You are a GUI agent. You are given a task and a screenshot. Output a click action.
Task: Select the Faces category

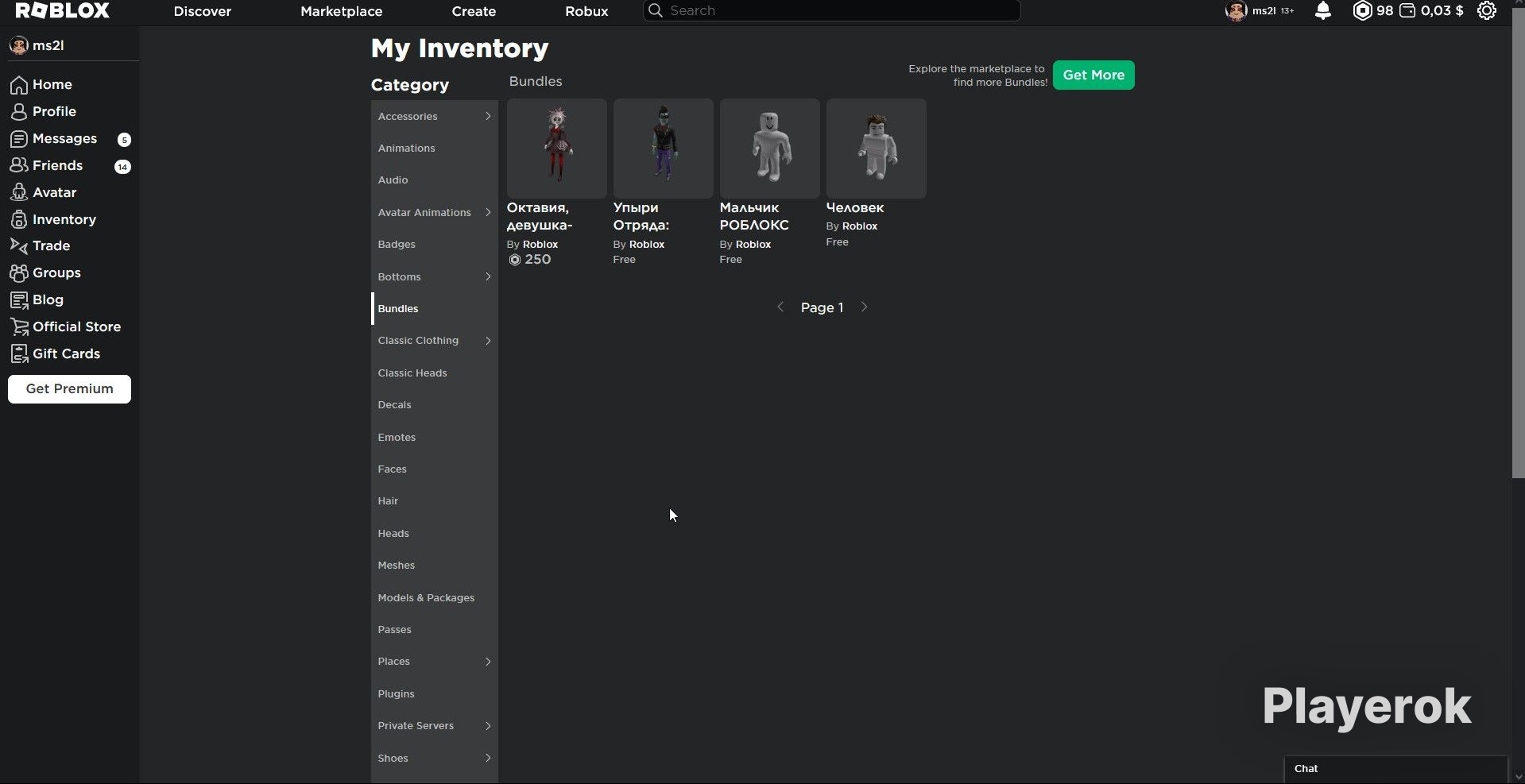435,469
